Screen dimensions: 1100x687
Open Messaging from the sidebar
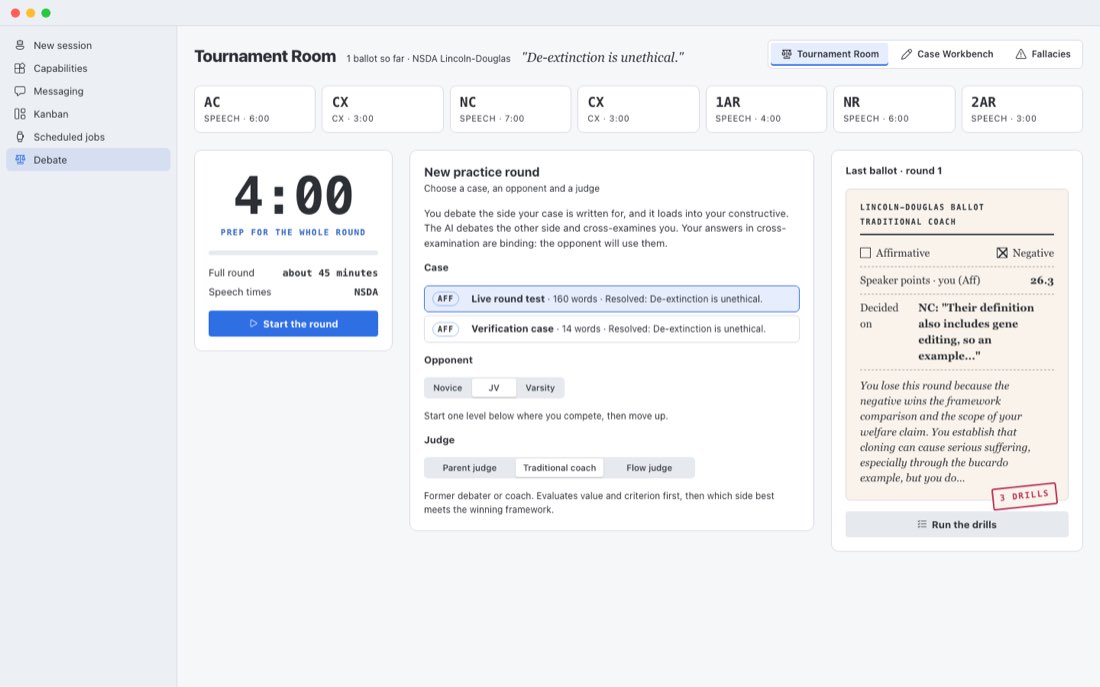click(88, 91)
